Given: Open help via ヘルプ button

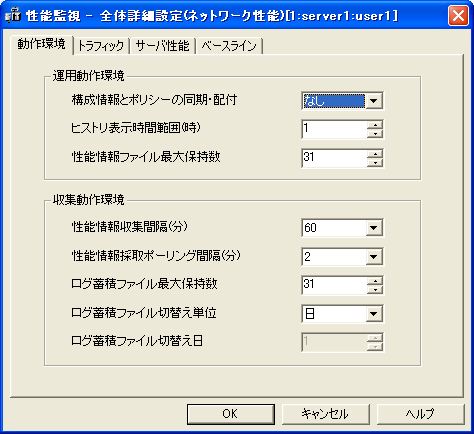Looking at the screenshot, I should [x=420, y=414].
